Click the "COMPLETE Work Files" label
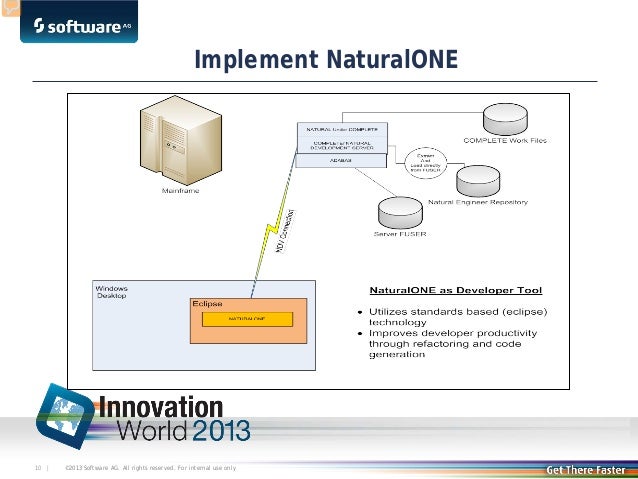This screenshot has width=638, height=479. coord(505,140)
